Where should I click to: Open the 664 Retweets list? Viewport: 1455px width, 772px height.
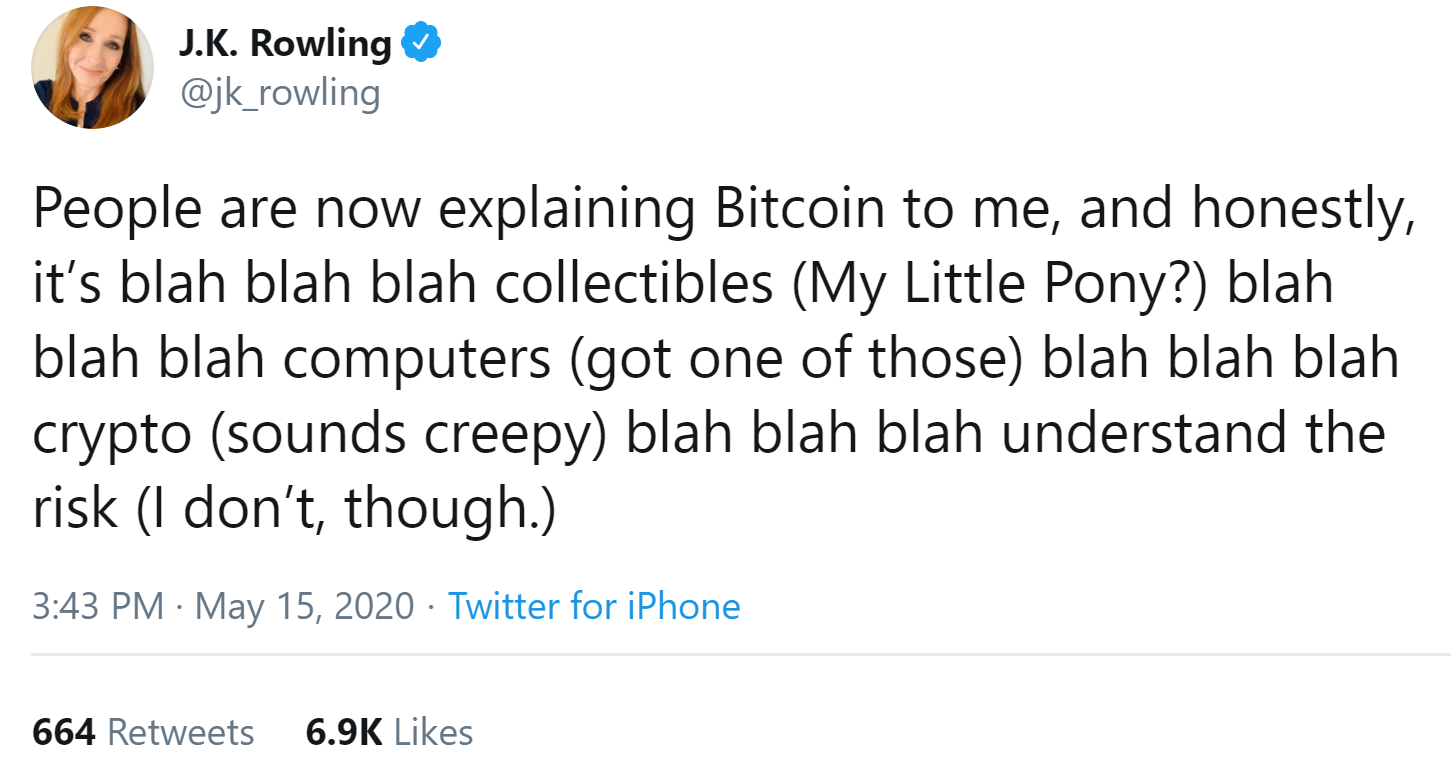tap(143, 732)
